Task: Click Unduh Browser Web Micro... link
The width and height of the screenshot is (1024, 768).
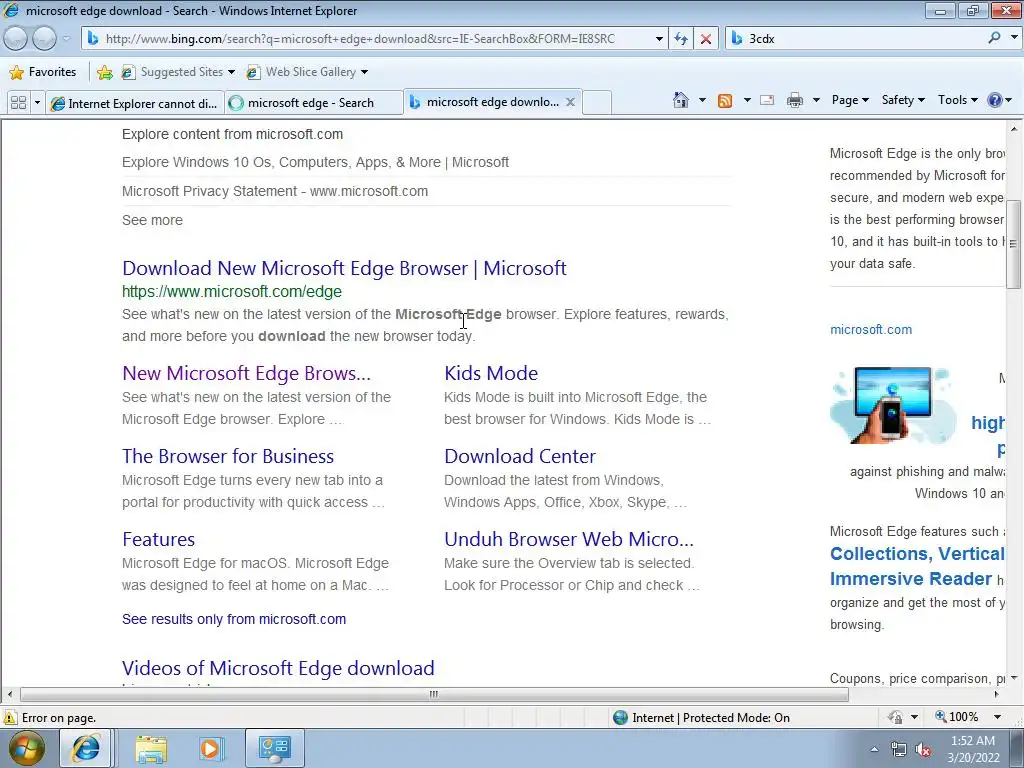Action: coord(569,539)
